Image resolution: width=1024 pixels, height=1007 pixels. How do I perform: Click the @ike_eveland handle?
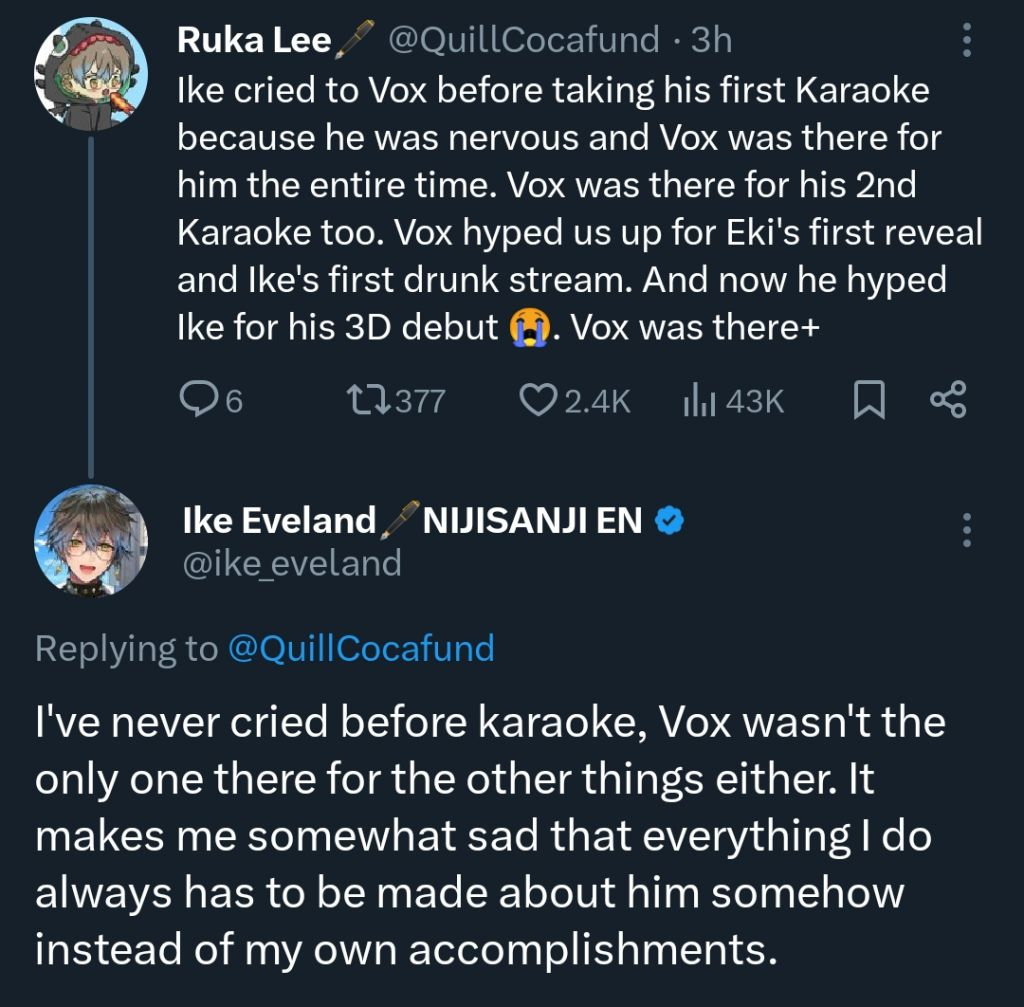click(x=291, y=563)
